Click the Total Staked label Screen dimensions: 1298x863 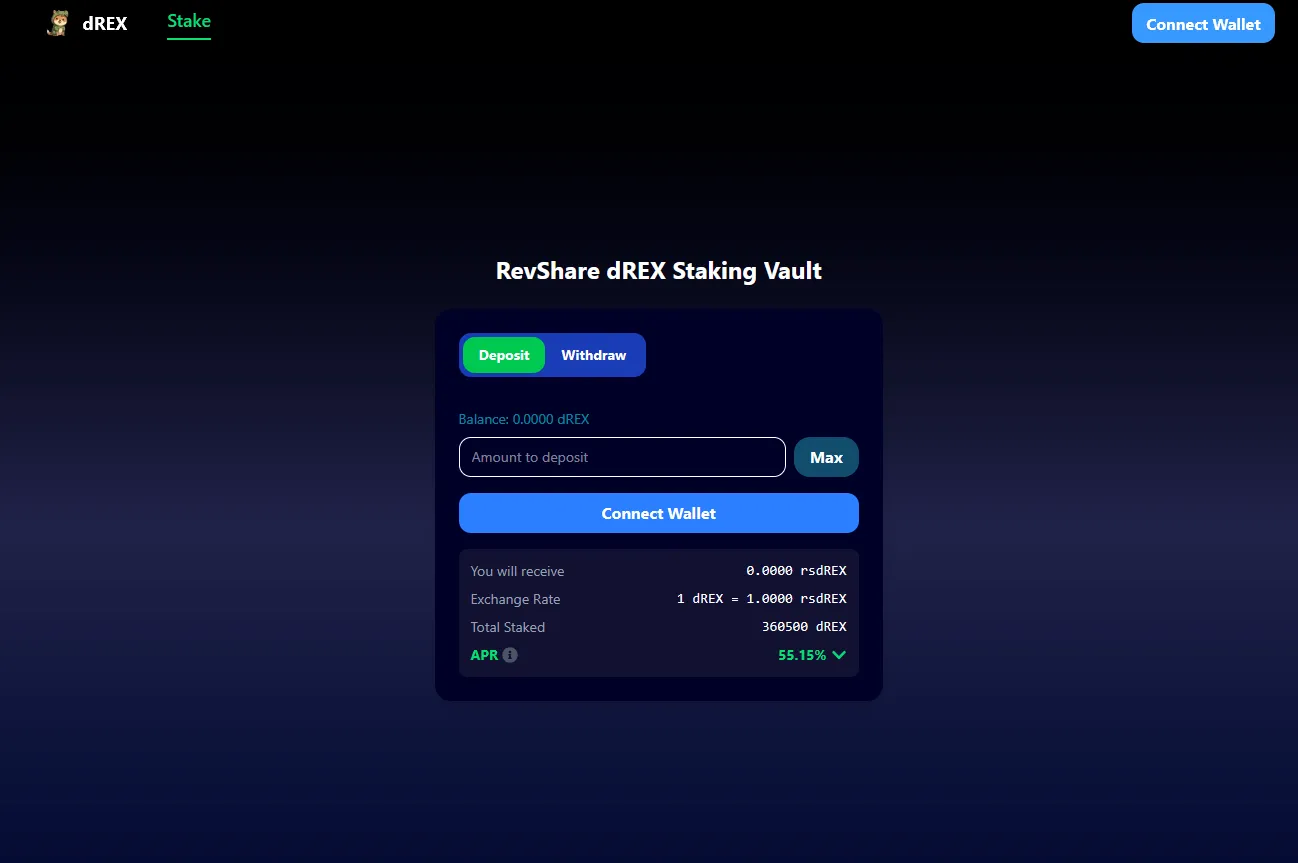pyautogui.click(x=508, y=627)
